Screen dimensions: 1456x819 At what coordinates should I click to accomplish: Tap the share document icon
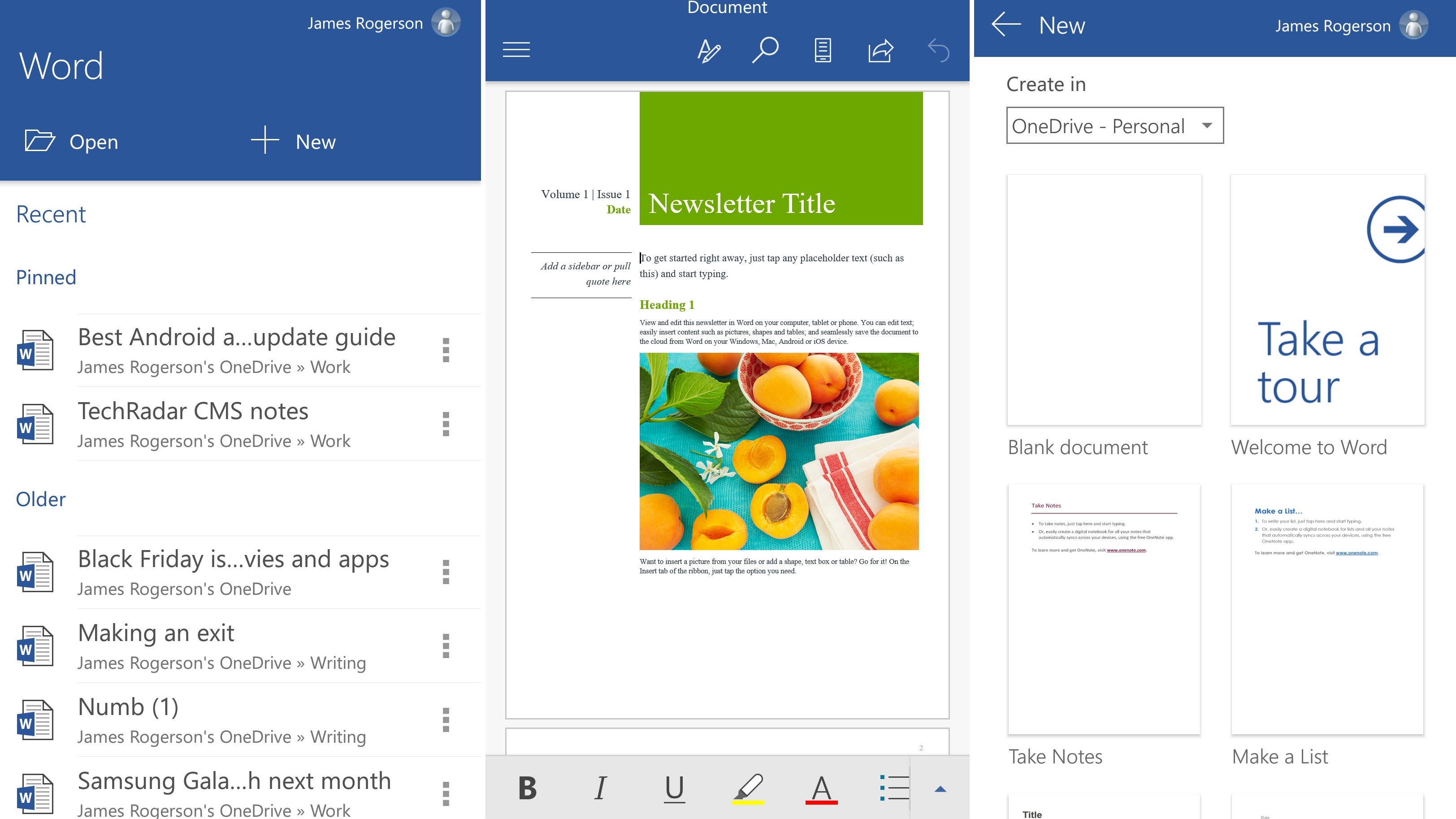880,51
